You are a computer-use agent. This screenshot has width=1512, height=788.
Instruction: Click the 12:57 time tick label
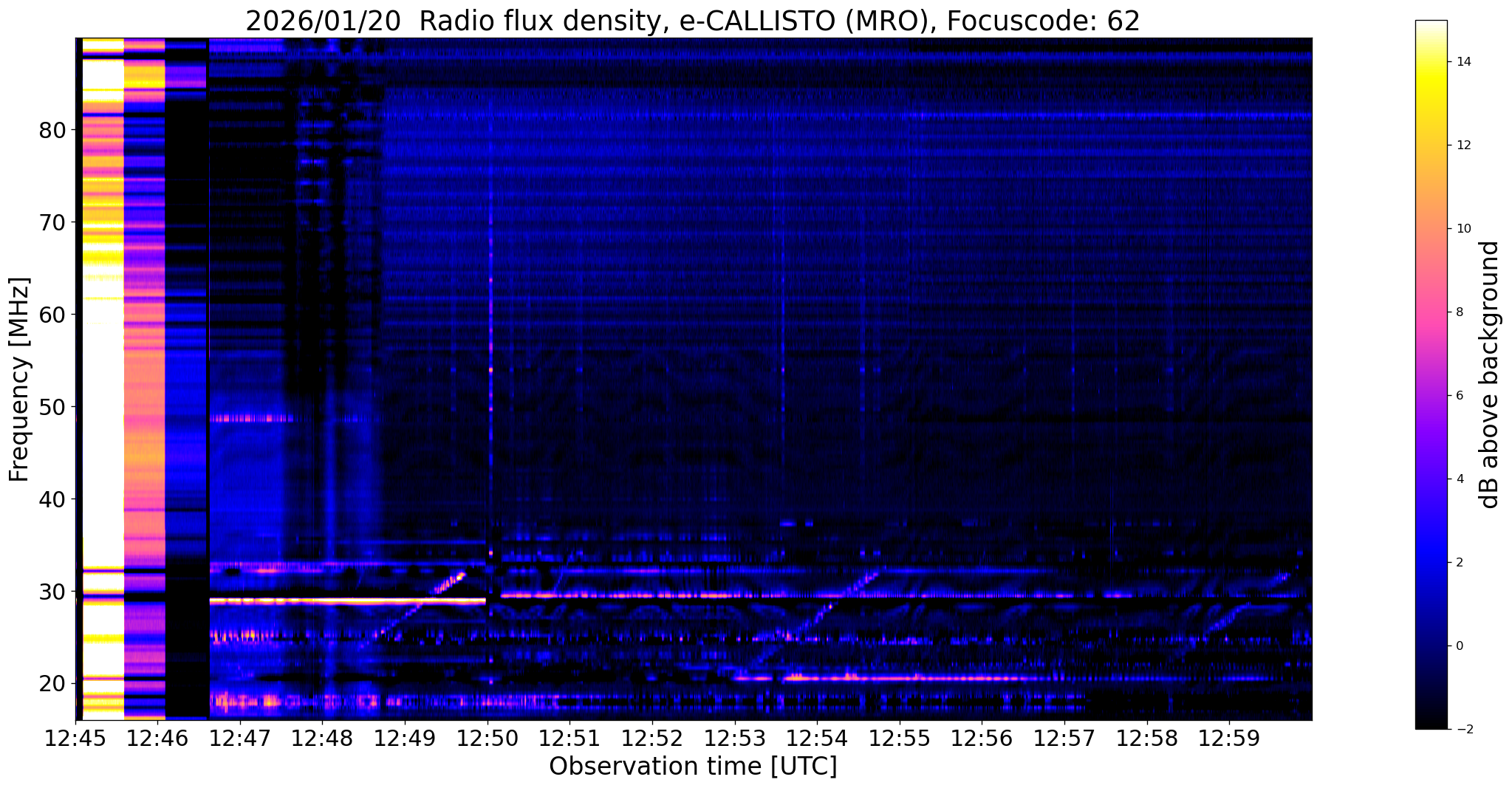pos(1064,738)
